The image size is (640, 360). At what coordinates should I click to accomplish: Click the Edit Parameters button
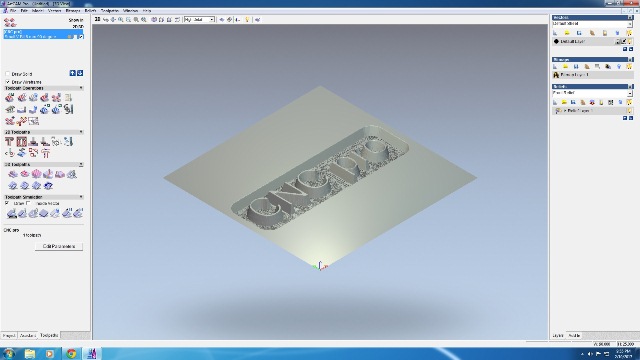pyautogui.click(x=59, y=247)
